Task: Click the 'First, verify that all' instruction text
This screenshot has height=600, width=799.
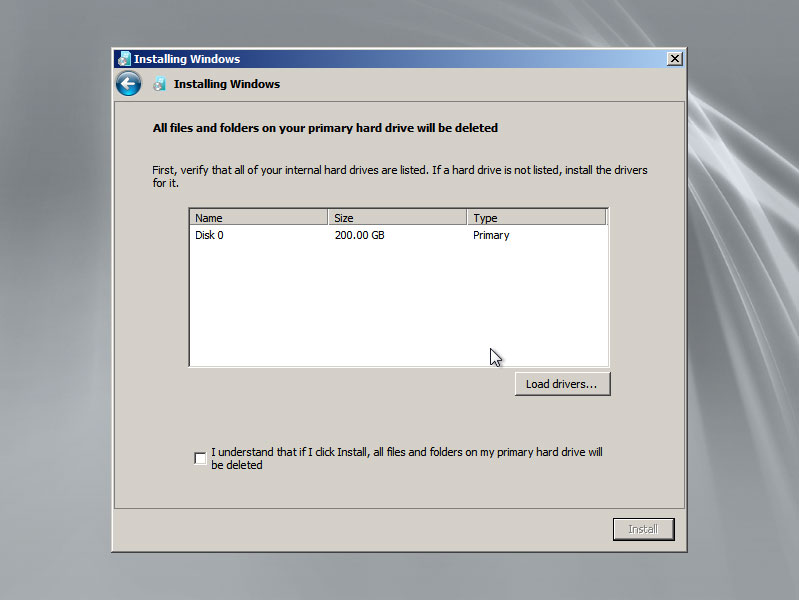Action: 400,176
